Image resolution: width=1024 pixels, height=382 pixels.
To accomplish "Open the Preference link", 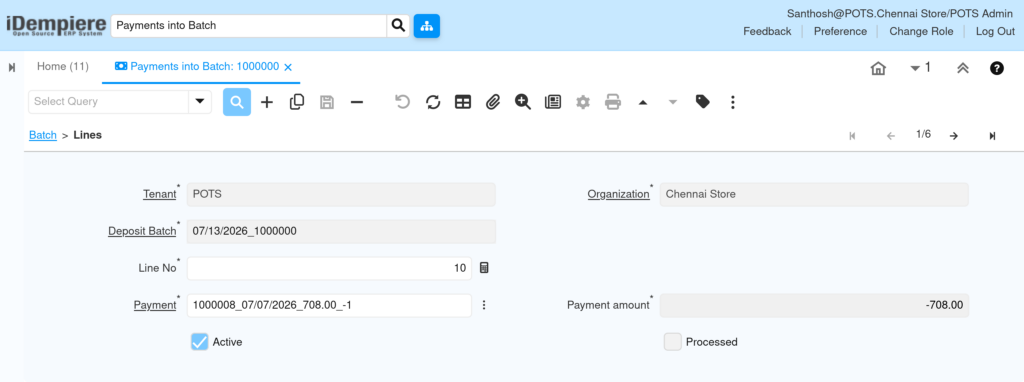I will click(x=840, y=31).
